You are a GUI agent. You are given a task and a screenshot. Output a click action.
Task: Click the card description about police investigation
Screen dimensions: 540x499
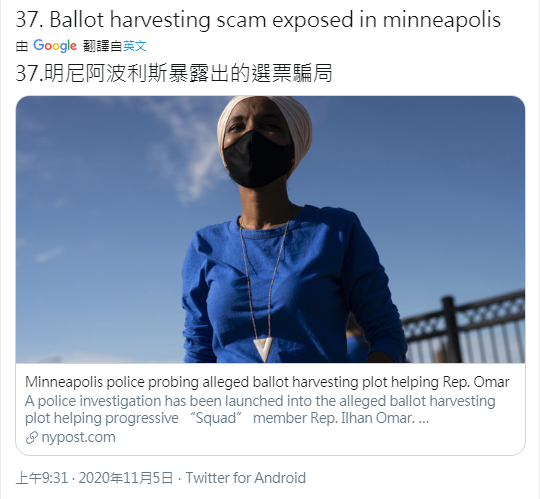(260, 409)
